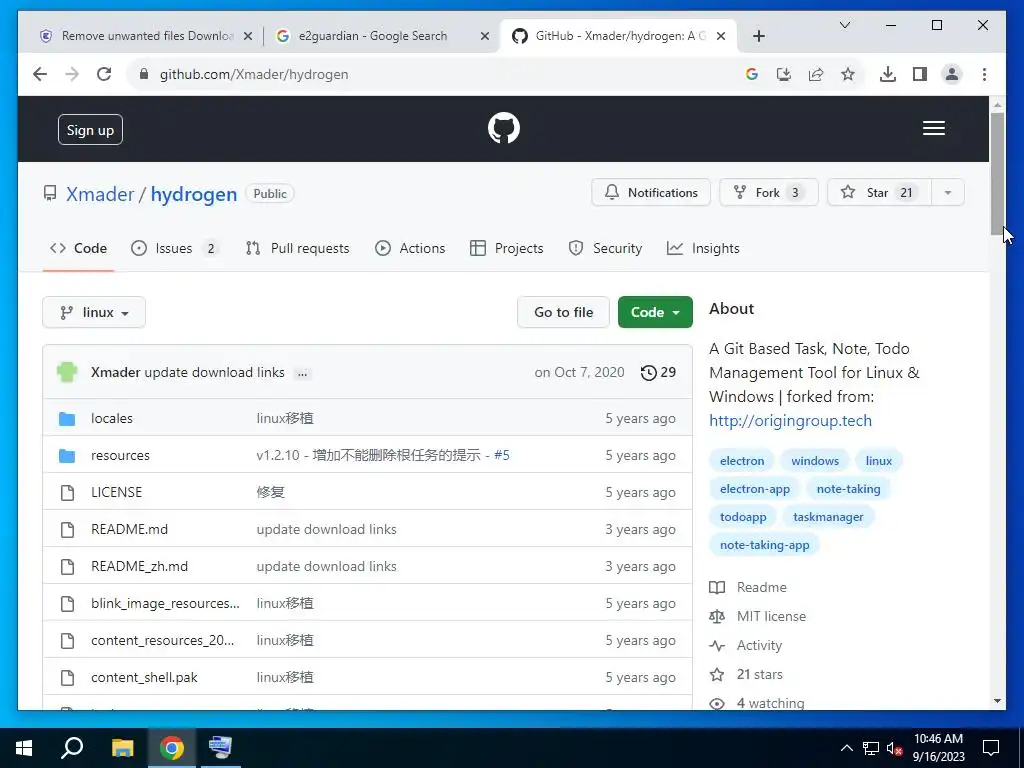The height and width of the screenshot is (768, 1024).
Task: Click the muted volume tray icon
Action: pyautogui.click(x=894, y=748)
